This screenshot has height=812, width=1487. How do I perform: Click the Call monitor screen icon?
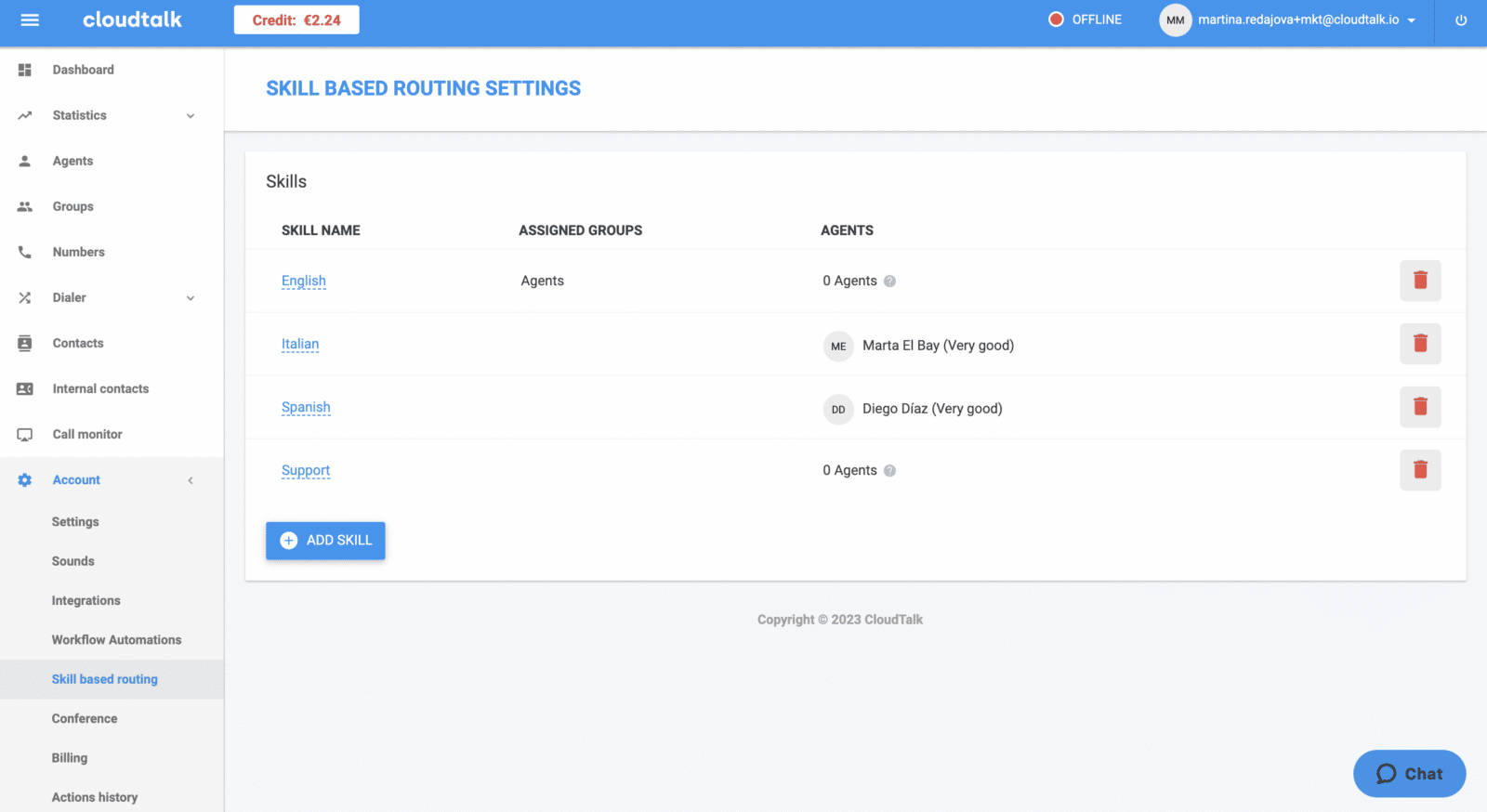coord(25,435)
